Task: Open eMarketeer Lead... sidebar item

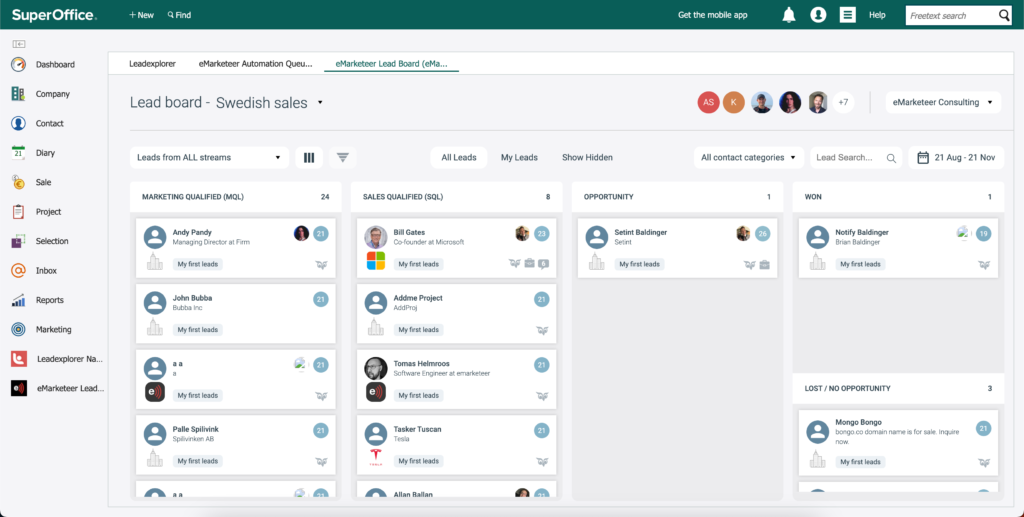Action: (57, 388)
